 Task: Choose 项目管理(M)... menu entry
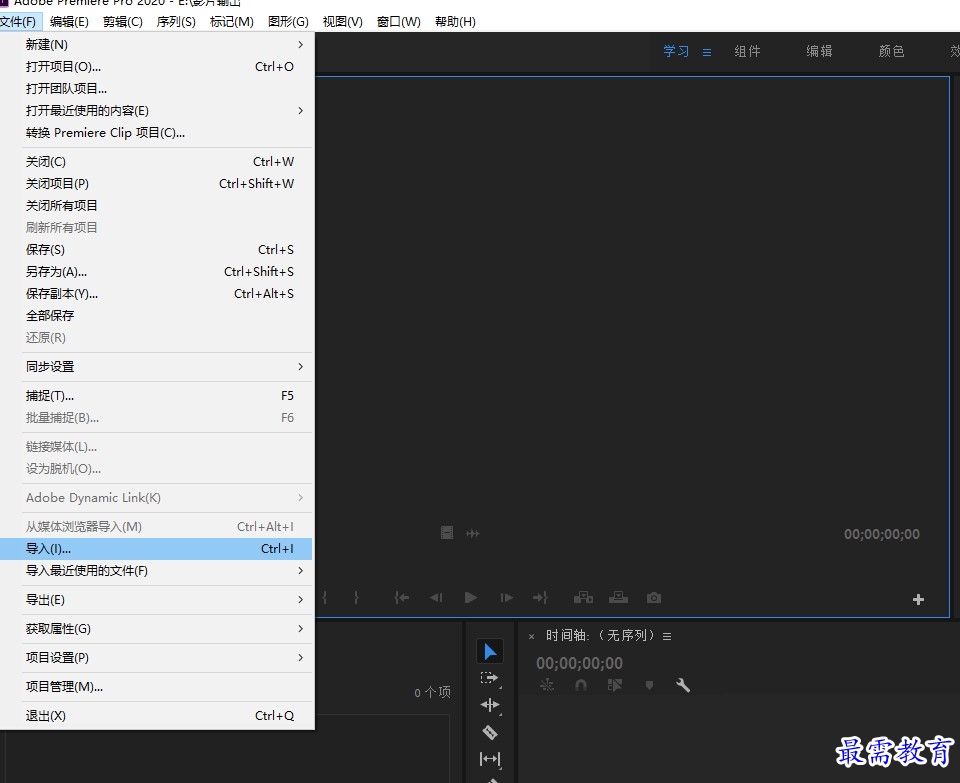coord(156,687)
